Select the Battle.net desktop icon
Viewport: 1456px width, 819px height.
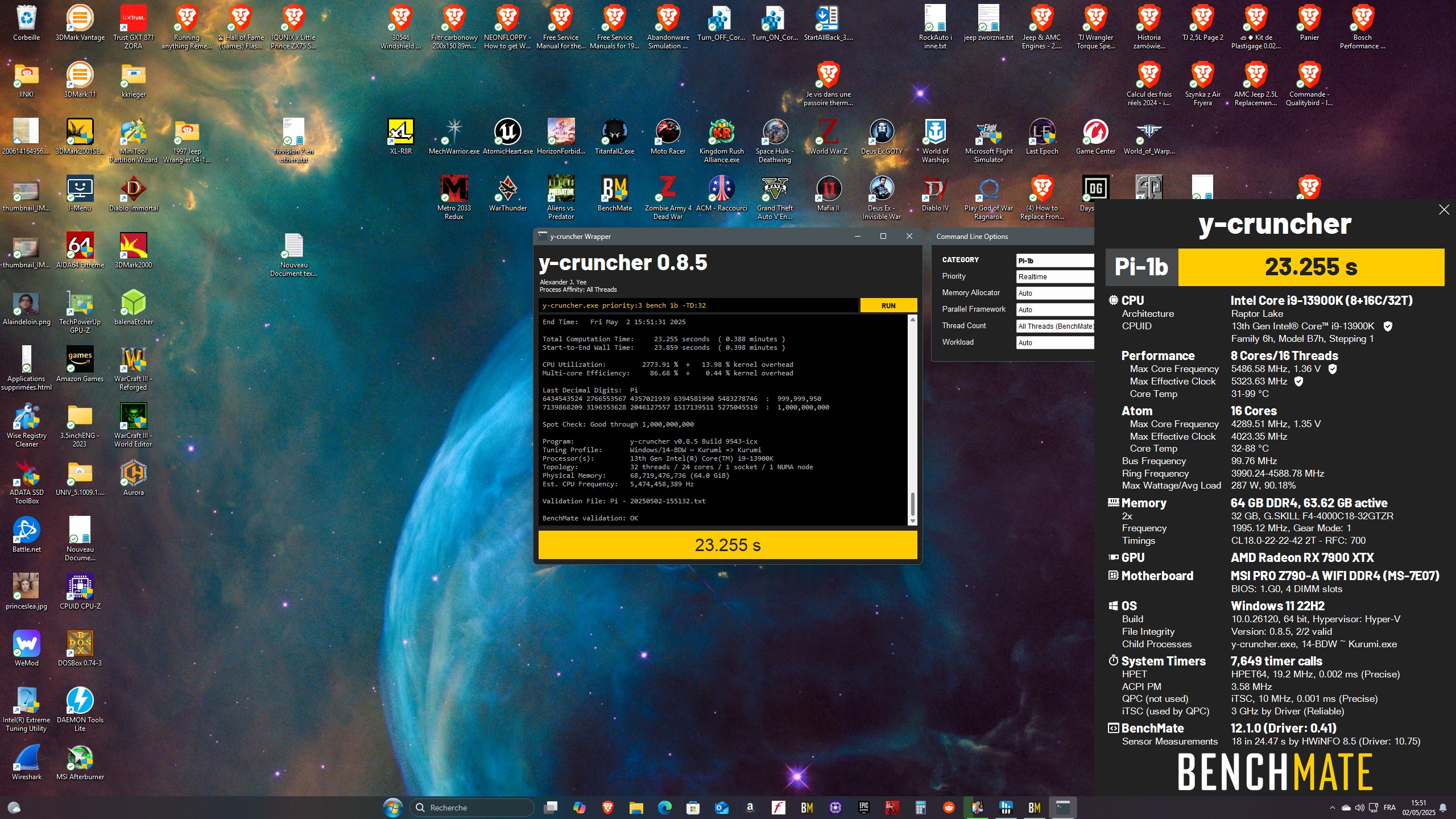(26, 535)
